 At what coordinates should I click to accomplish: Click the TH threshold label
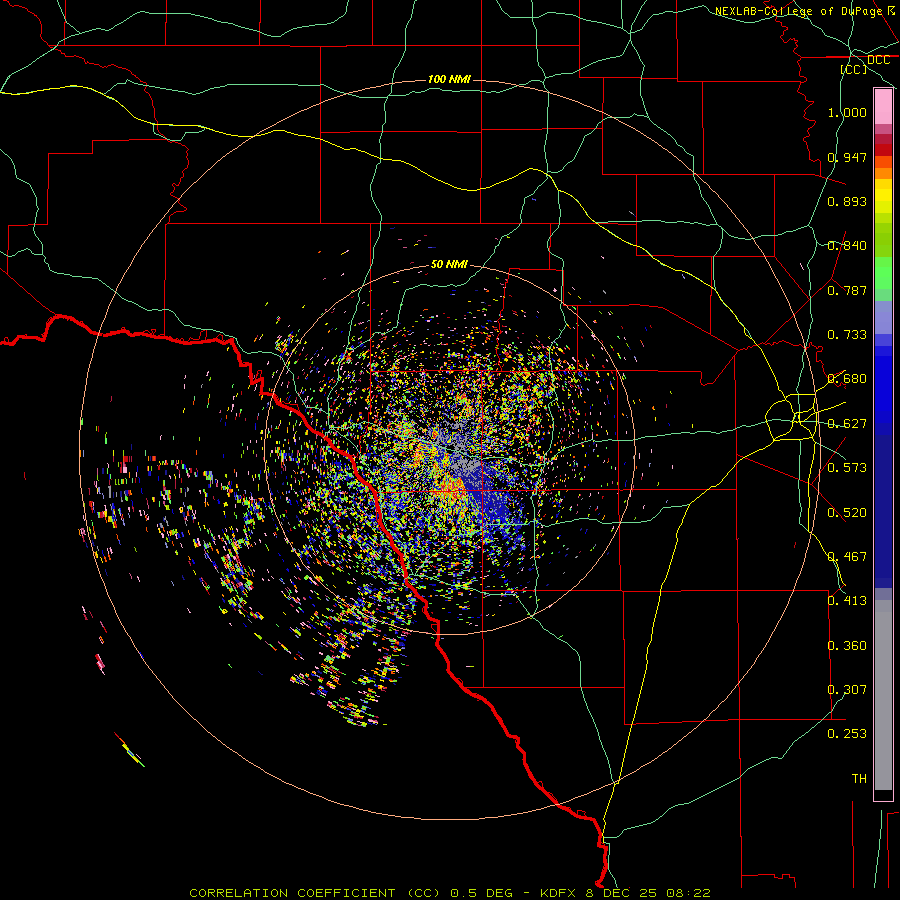pos(859,779)
